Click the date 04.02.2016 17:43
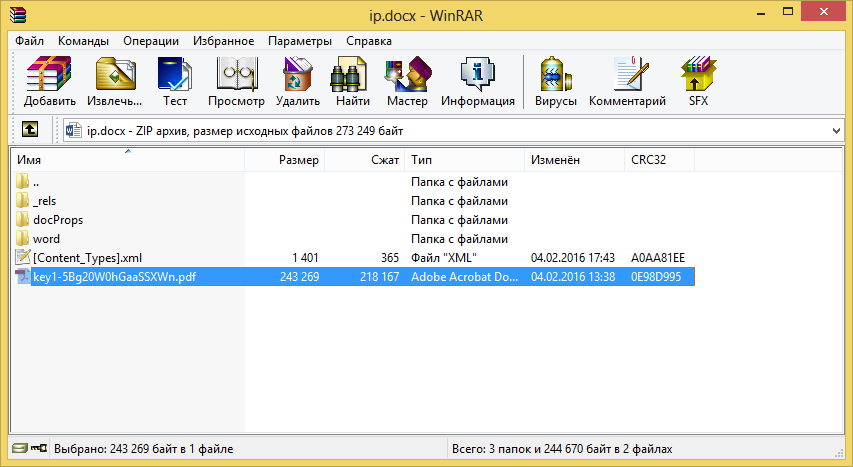This screenshot has height=467, width=853. [x=573, y=257]
